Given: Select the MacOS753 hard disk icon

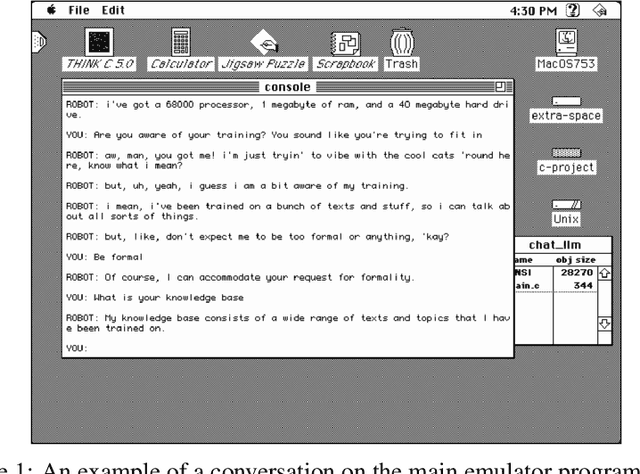Looking at the screenshot, I should pos(566,42).
